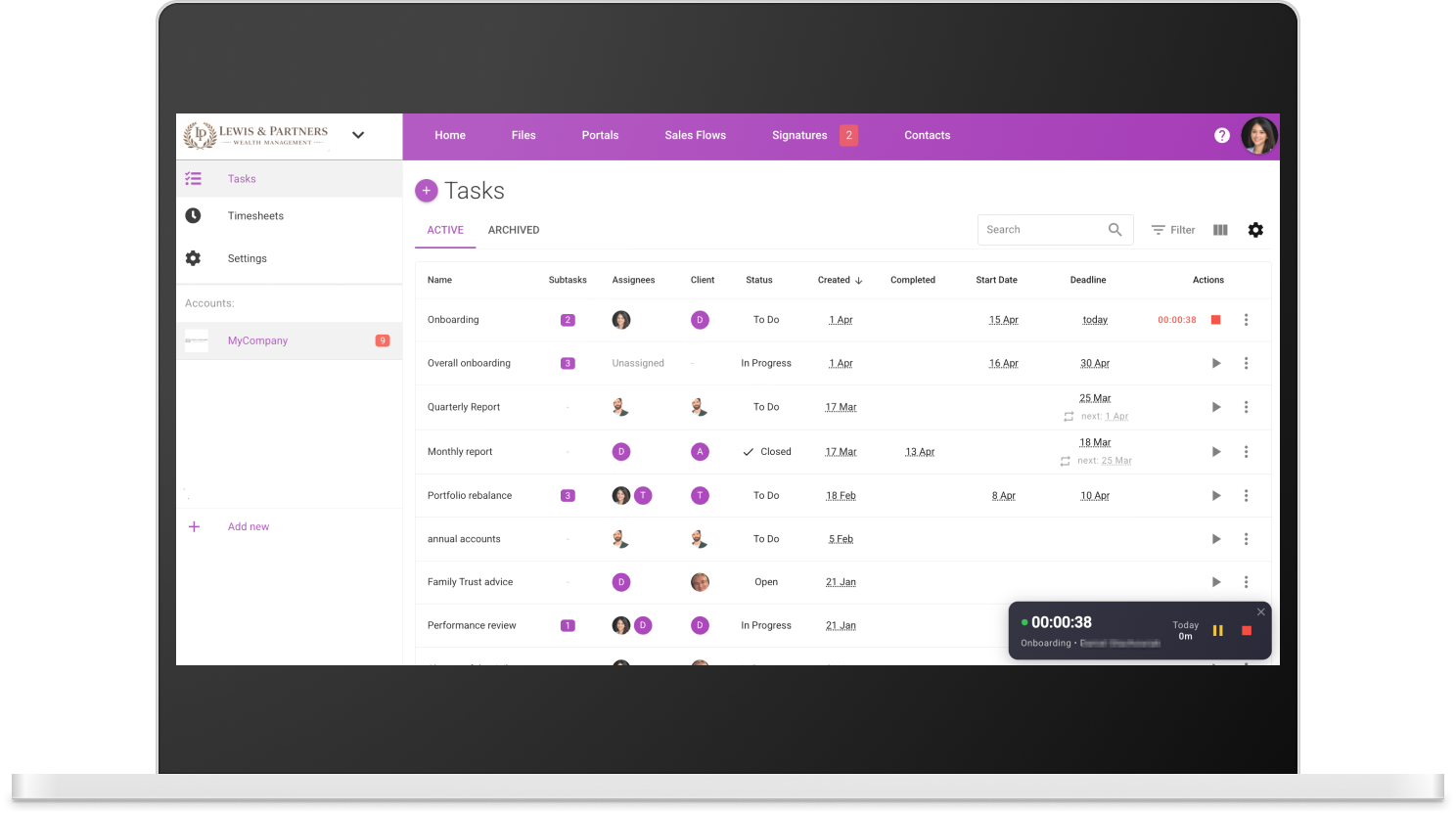Open Settings from the left sidebar
Image resolution: width=1456 pixels, height=813 pixels.
coord(247,258)
